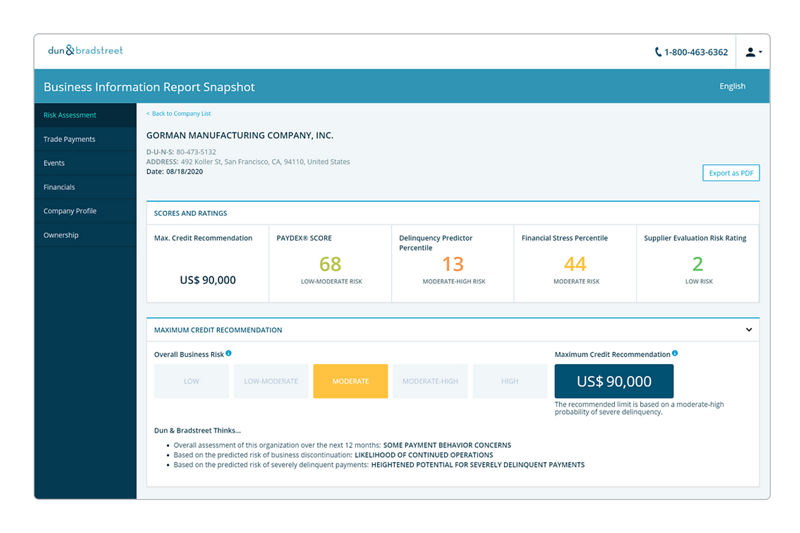Click the Export as PDF button
This screenshot has height=533, width=800.
(x=730, y=173)
